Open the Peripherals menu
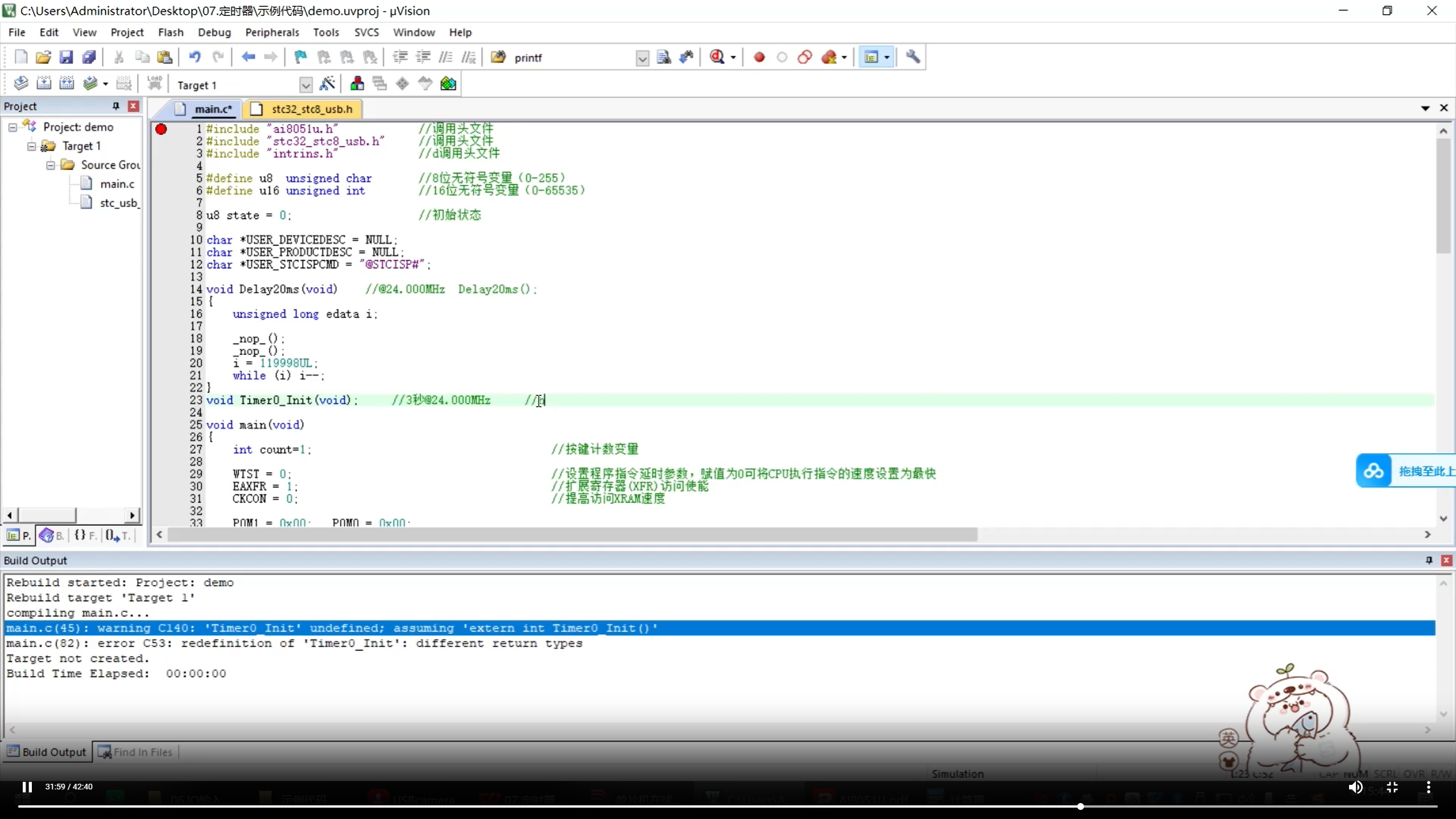1456x819 pixels. (272, 32)
